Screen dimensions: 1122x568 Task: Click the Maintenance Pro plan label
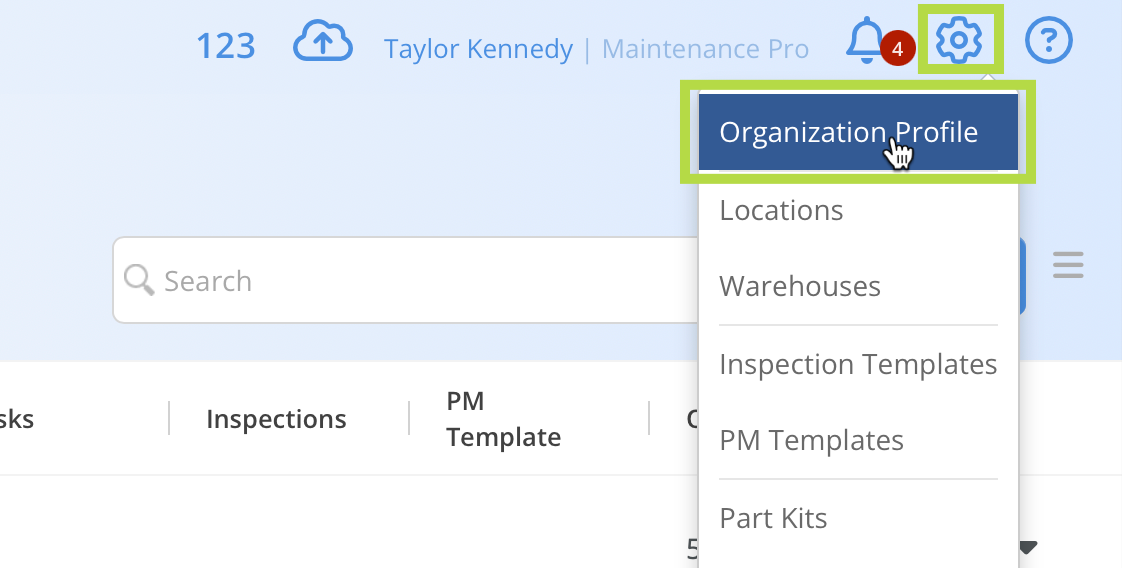706,49
